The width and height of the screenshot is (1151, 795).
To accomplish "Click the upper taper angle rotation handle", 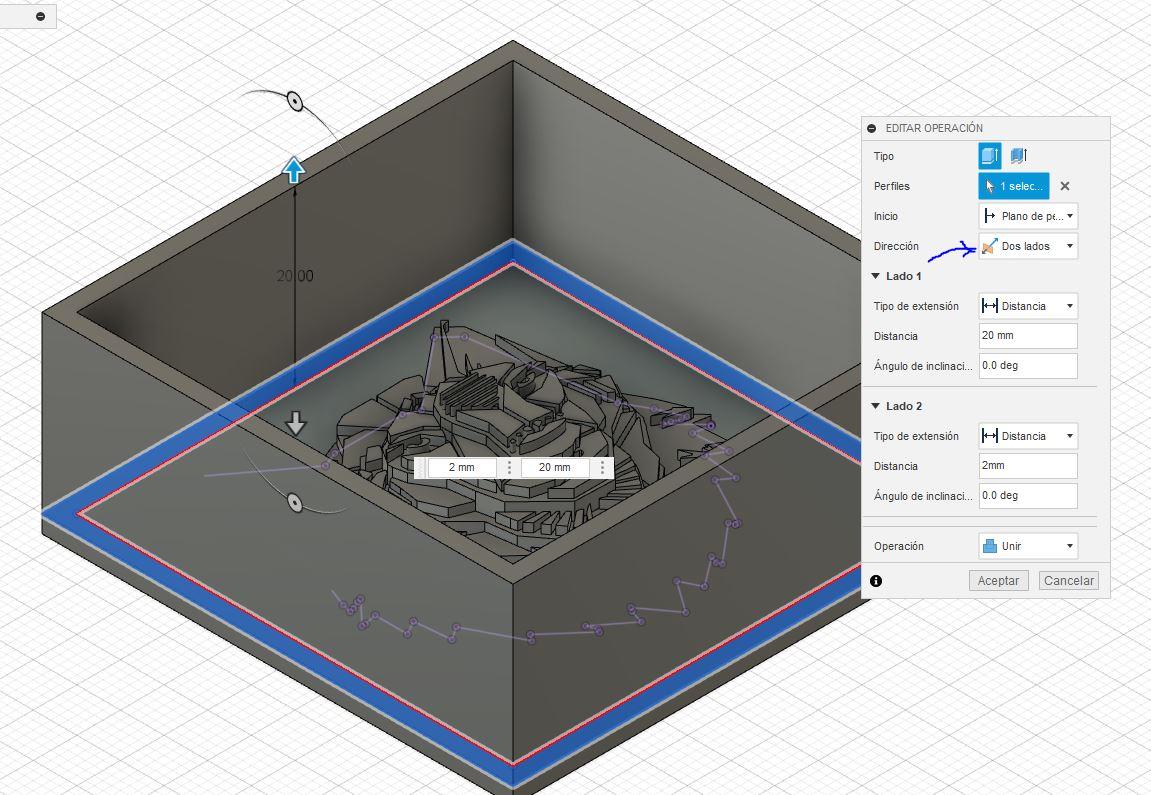I will coord(294,101).
